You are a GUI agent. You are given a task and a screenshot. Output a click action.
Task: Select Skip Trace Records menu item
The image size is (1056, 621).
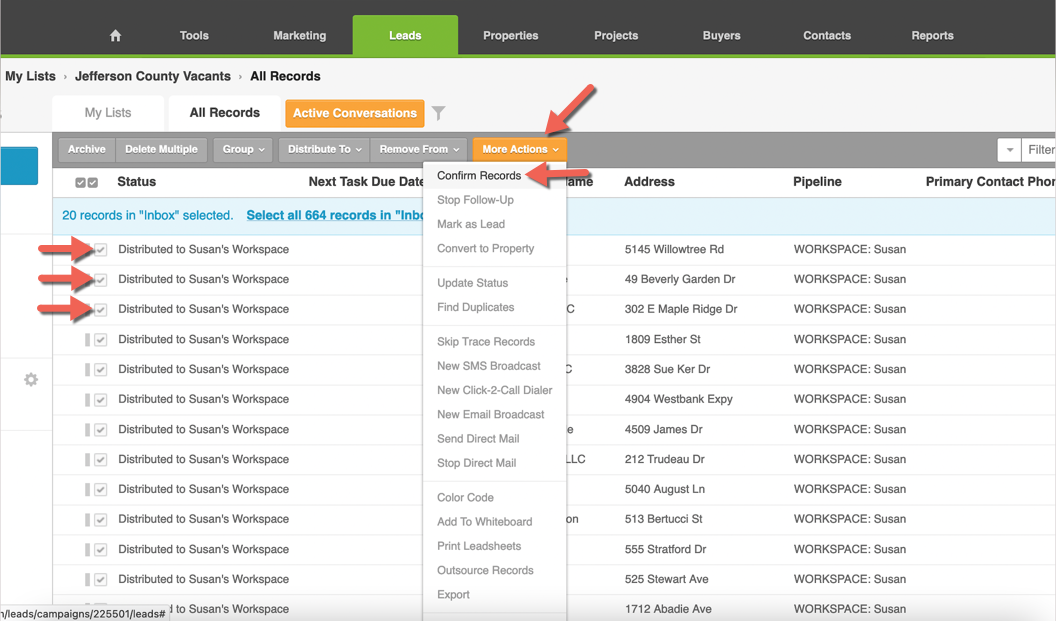[486, 342]
